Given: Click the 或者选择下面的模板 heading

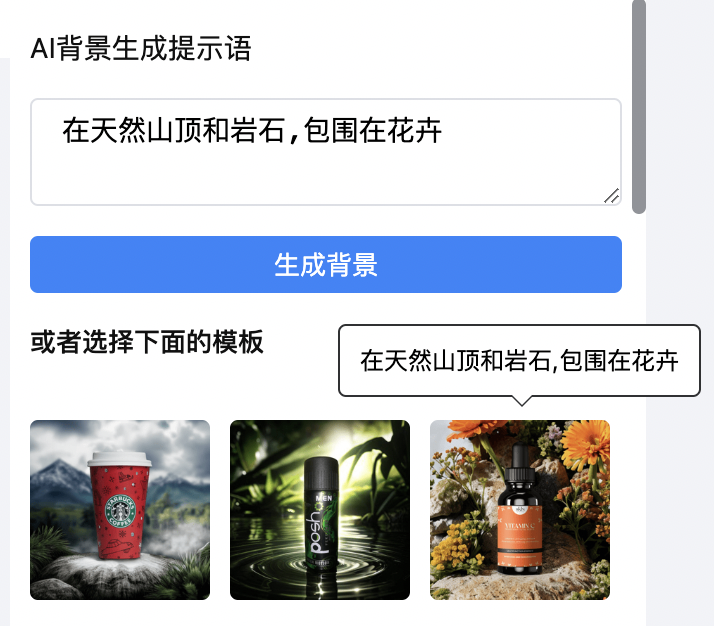Looking at the screenshot, I should [x=147, y=342].
